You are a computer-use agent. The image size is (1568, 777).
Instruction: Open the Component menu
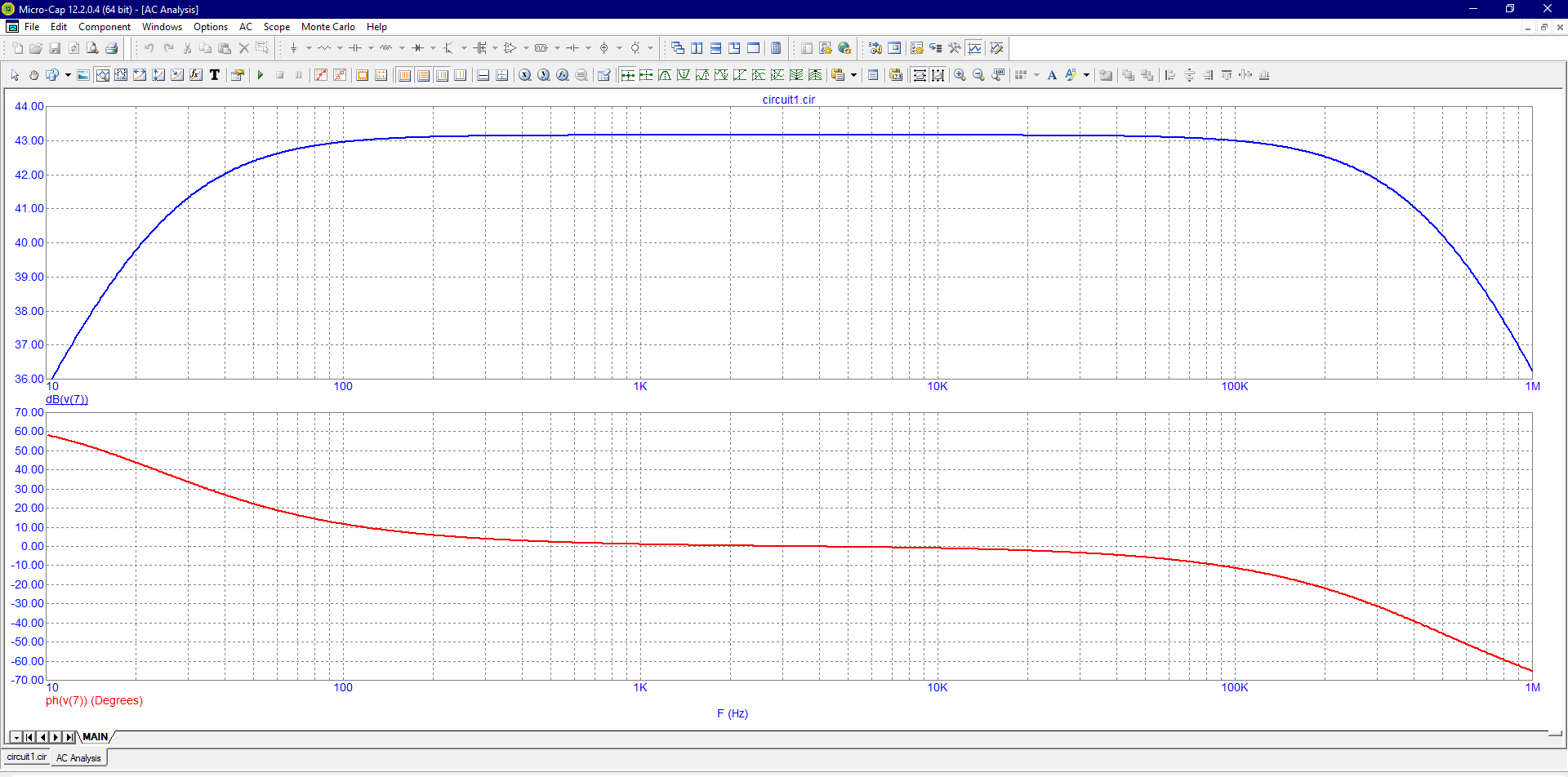pos(104,27)
